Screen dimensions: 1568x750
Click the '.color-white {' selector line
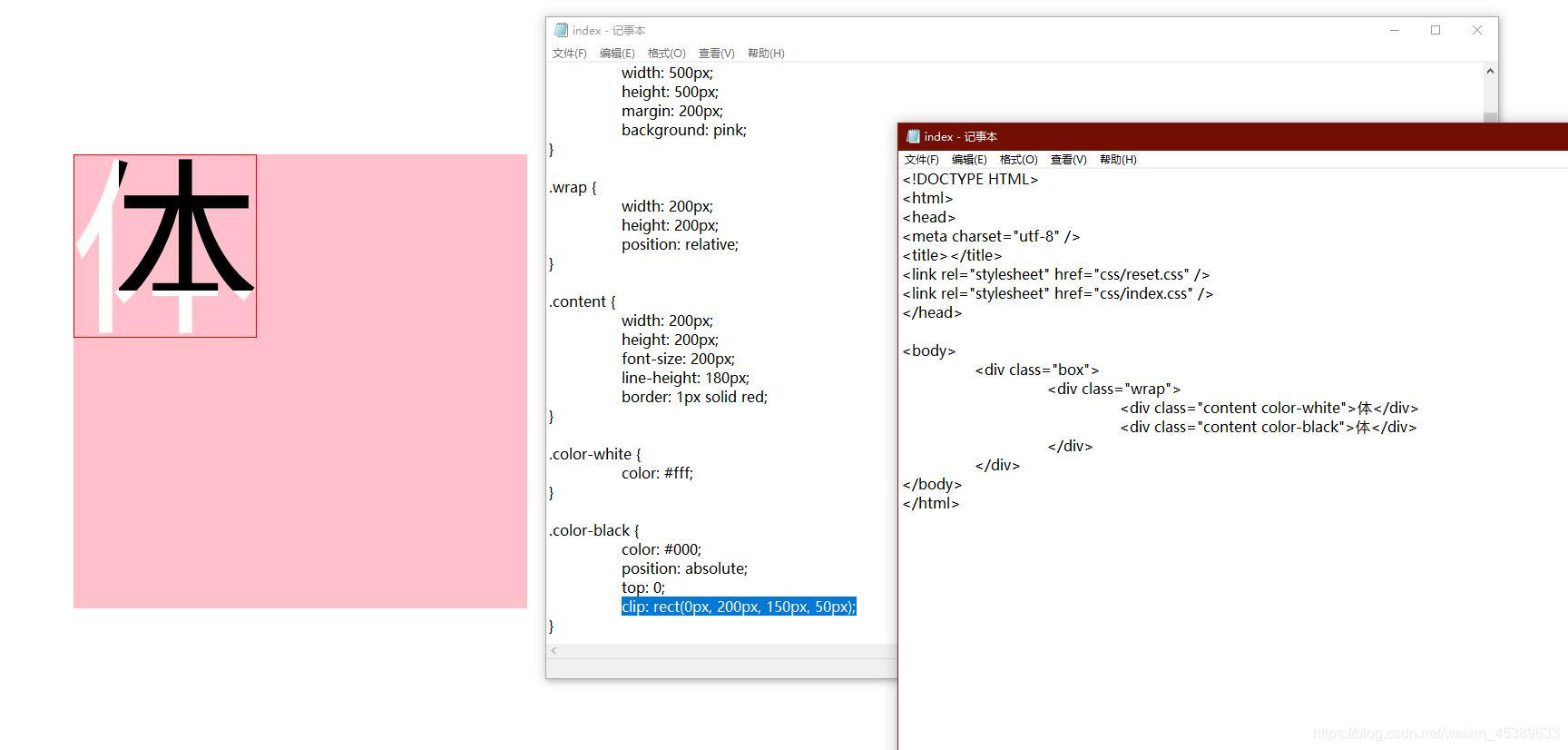(594, 454)
